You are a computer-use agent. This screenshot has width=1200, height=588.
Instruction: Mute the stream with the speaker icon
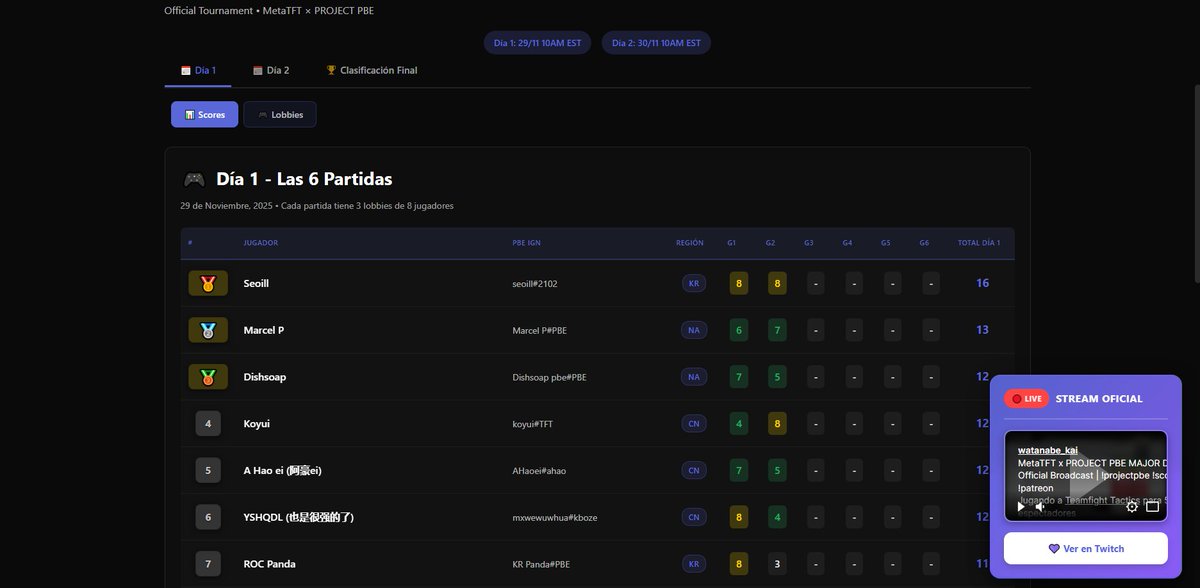pyautogui.click(x=1041, y=506)
